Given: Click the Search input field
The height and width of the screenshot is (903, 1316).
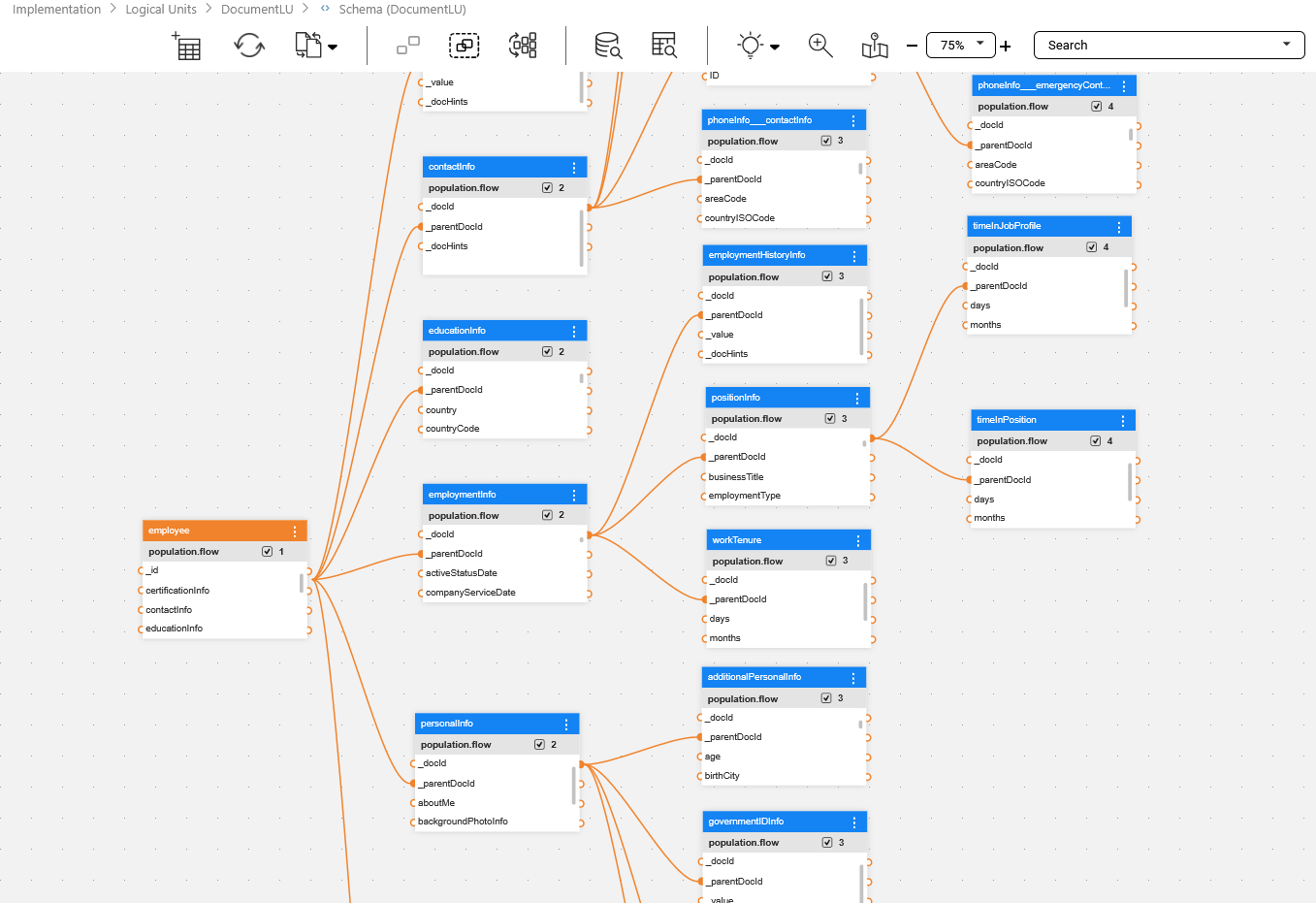Looking at the screenshot, I should click(x=1159, y=46).
